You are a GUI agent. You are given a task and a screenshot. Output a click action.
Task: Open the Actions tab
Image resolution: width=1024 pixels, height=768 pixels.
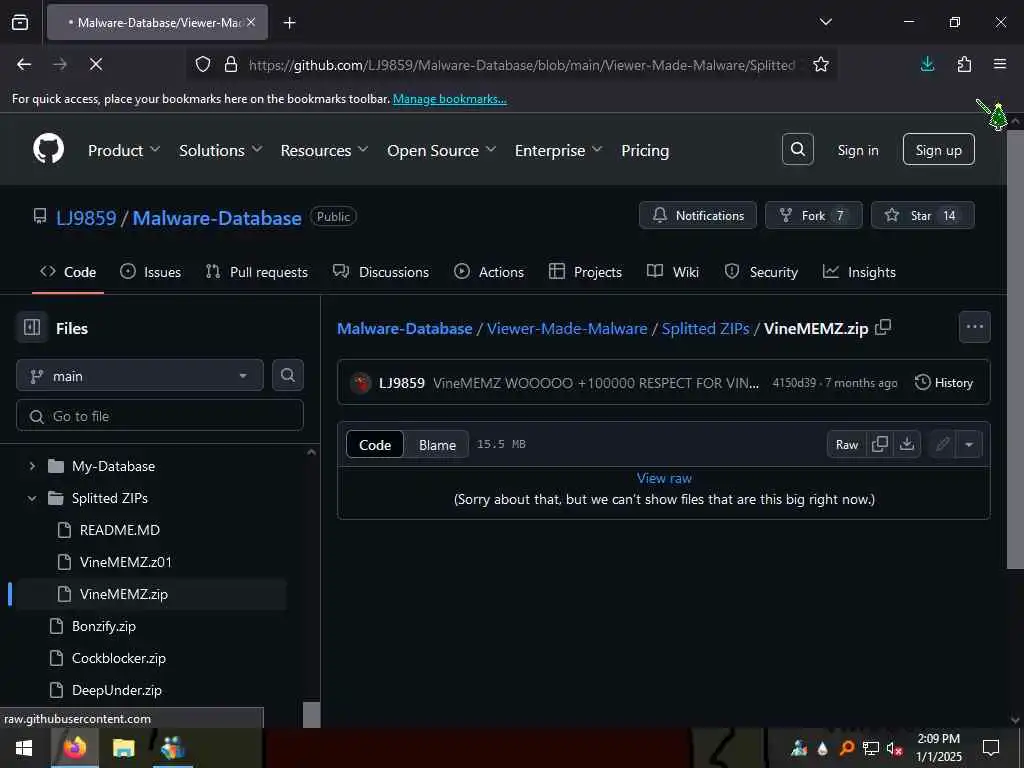(488, 272)
